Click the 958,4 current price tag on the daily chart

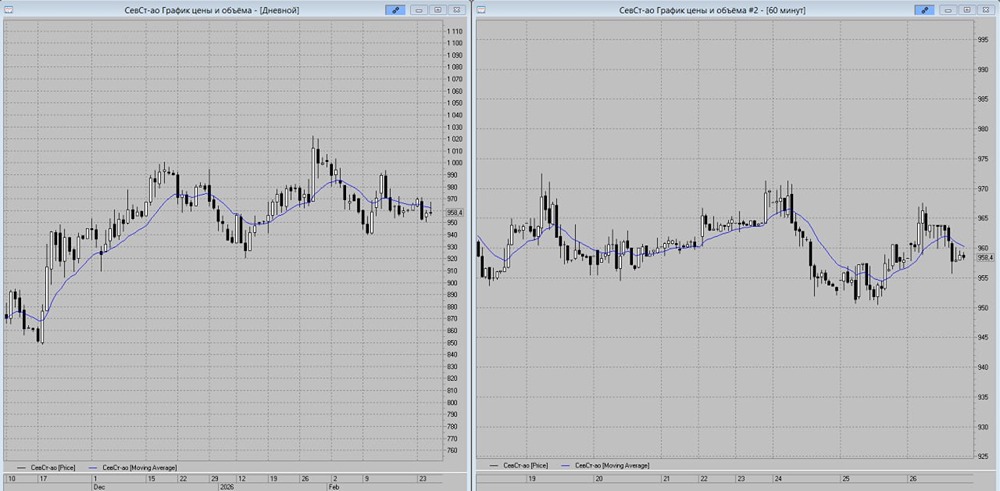(456, 213)
